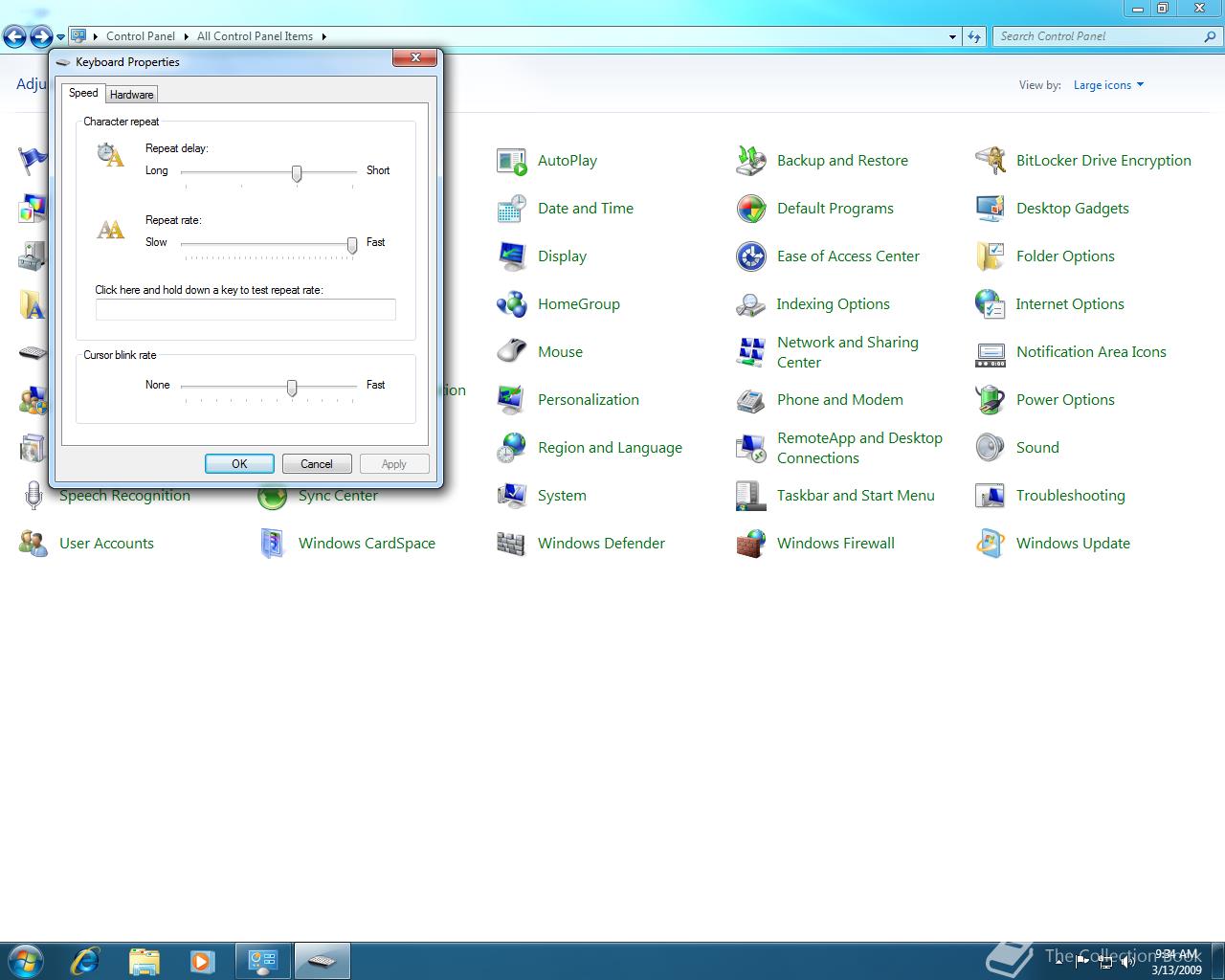Open the HomeGroup icon
1225x980 pixels.
pos(512,304)
